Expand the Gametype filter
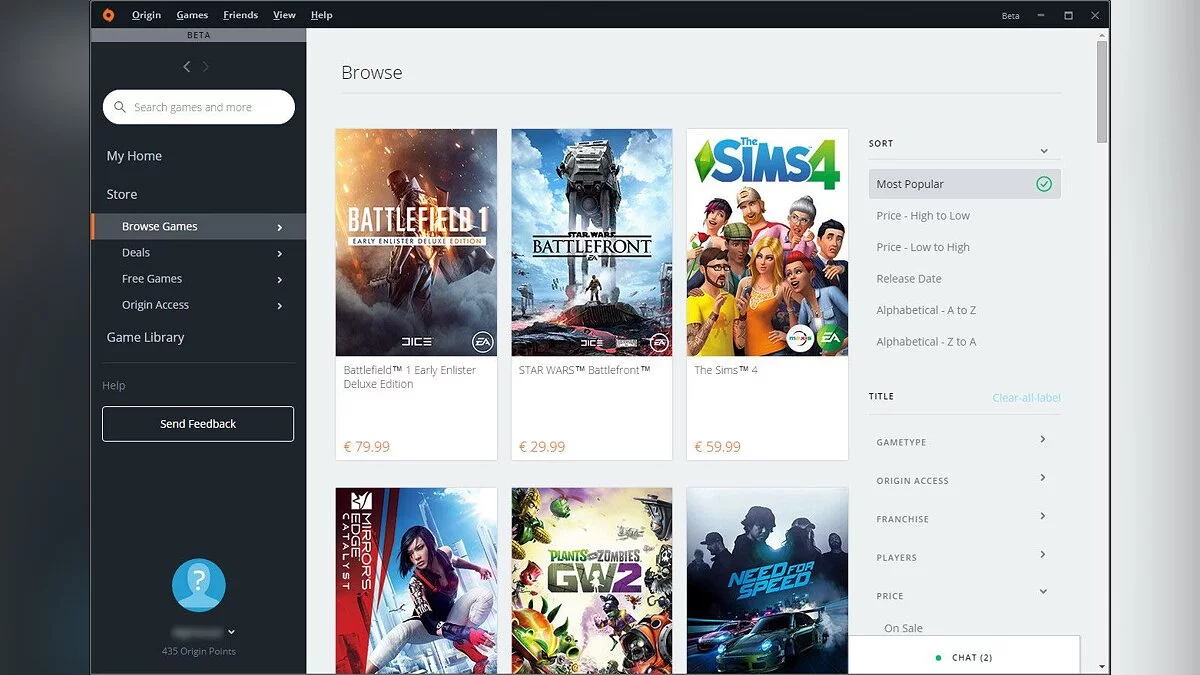1200x675 pixels. point(1043,440)
